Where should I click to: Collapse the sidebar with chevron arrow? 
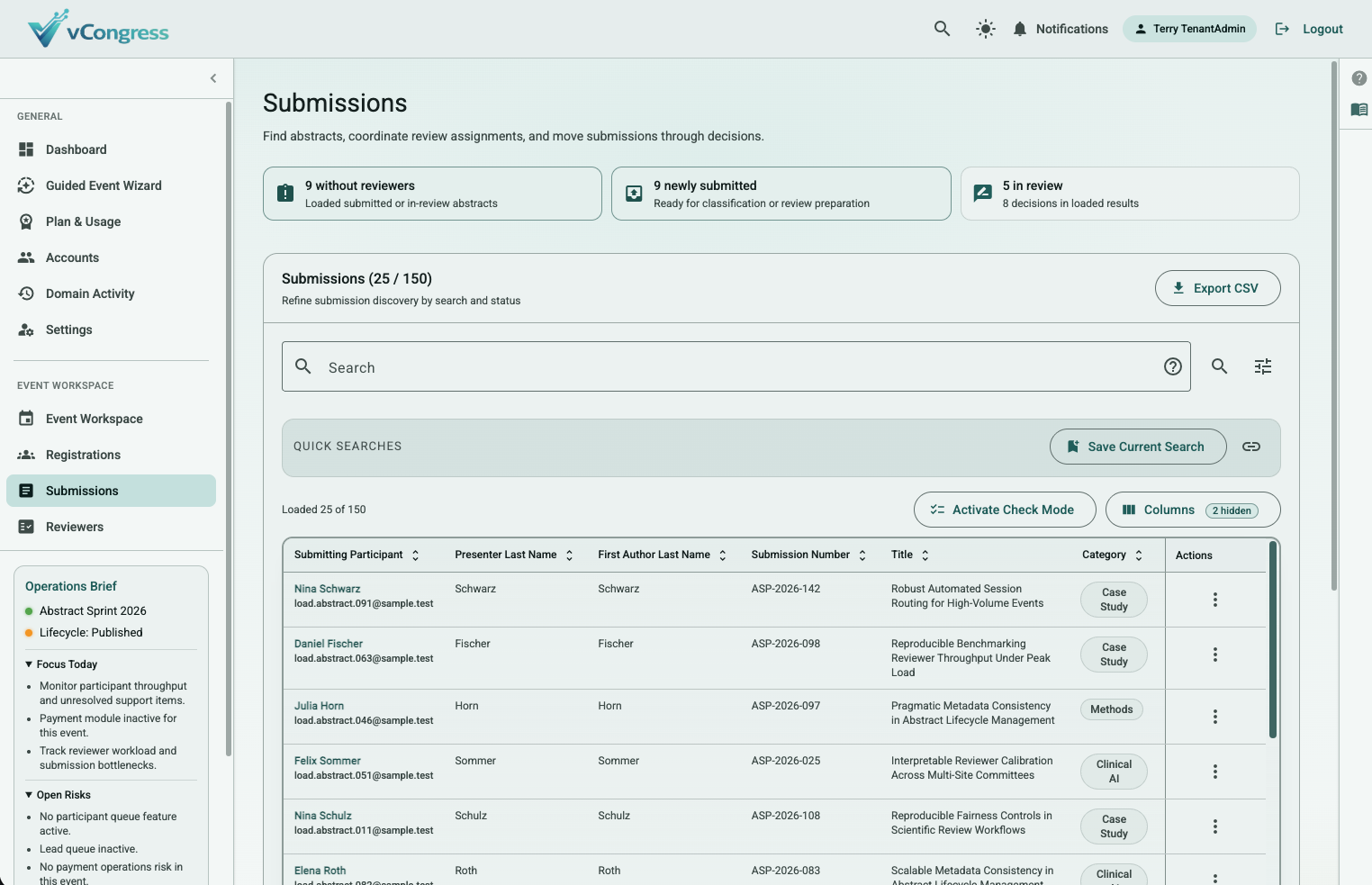tap(213, 78)
